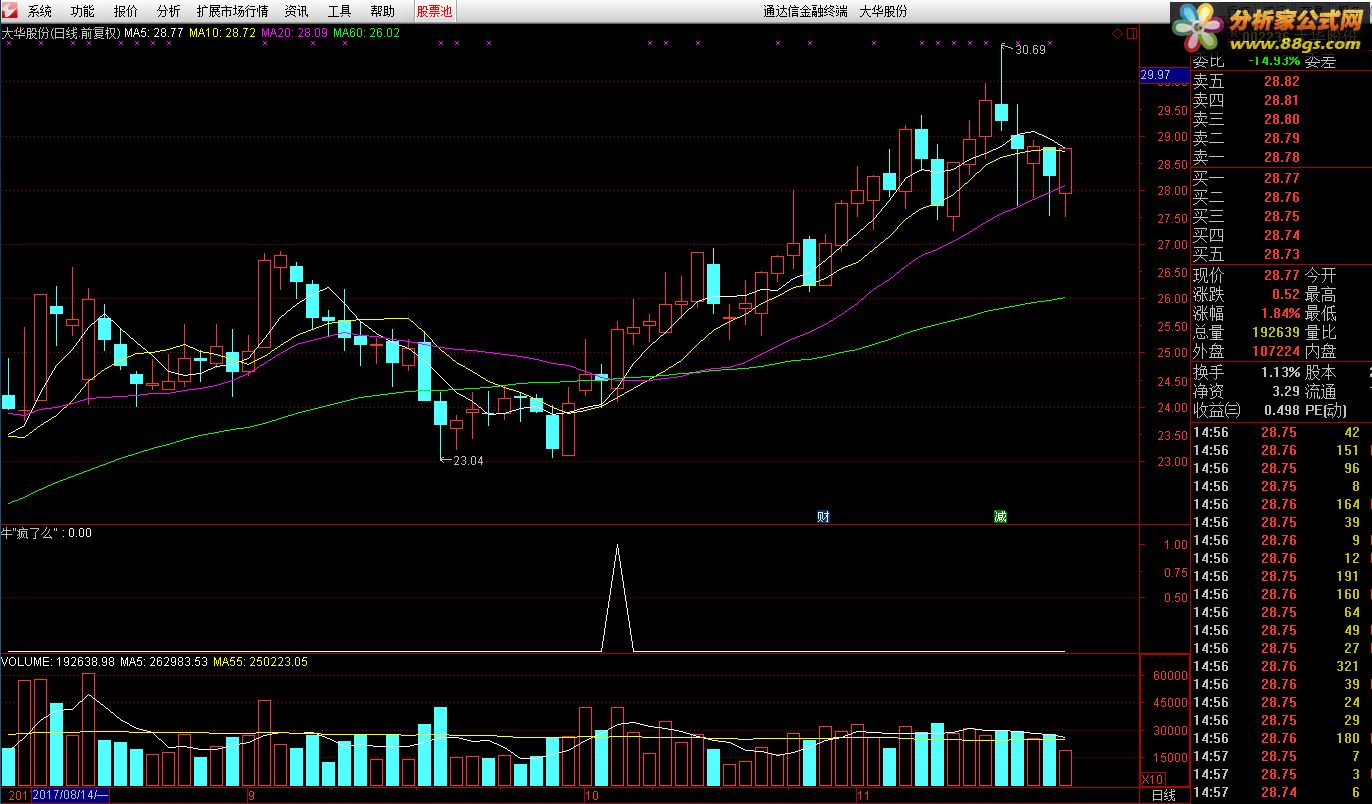Screen dimensions: 1372x804
Task: Click the 收益(三) 0.498 value
Action: [1282, 410]
